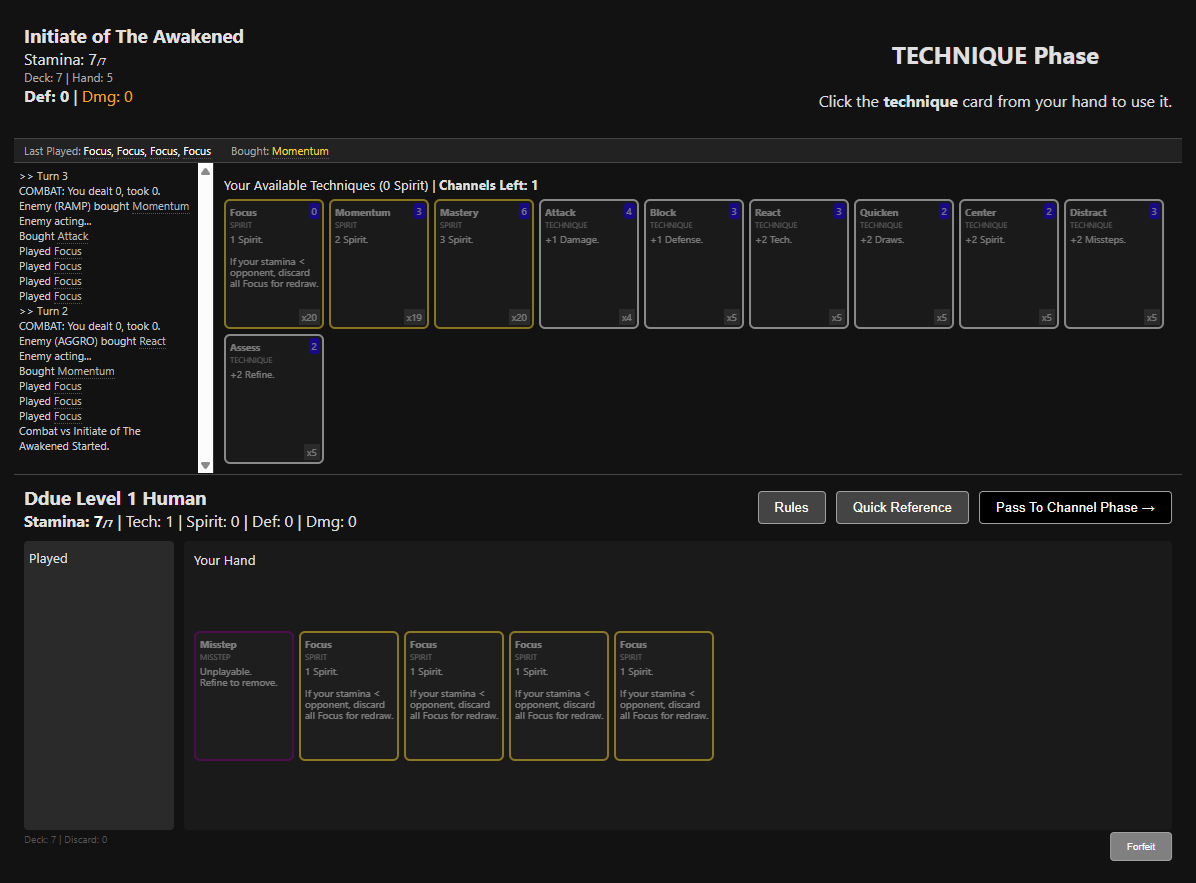Click the '>> Turn 2' log header
The height and width of the screenshot is (883, 1196).
pyautogui.click(x=43, y=311)
